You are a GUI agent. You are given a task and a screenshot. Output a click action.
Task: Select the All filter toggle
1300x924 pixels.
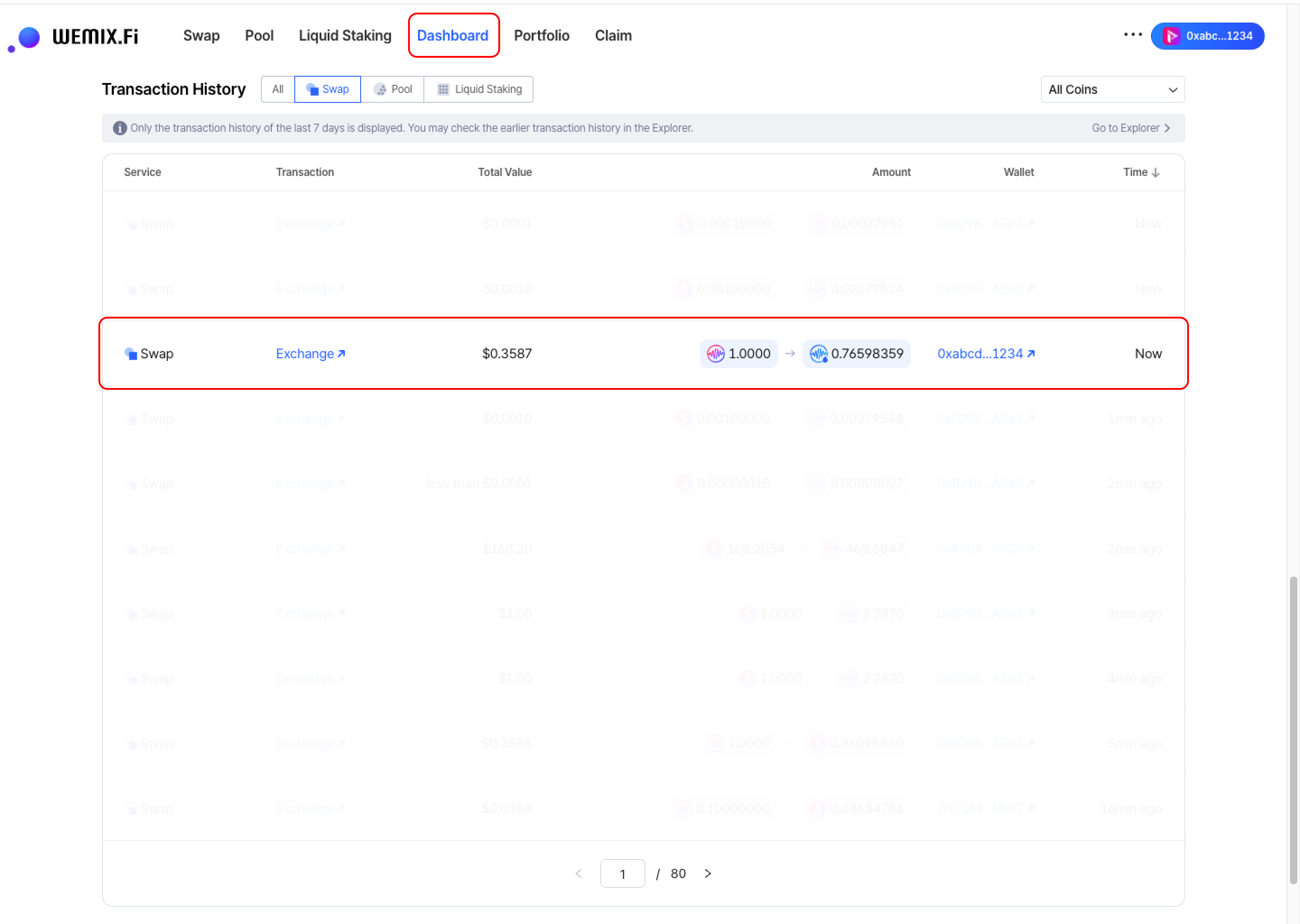pyautogui.click(x=278, y=89)
